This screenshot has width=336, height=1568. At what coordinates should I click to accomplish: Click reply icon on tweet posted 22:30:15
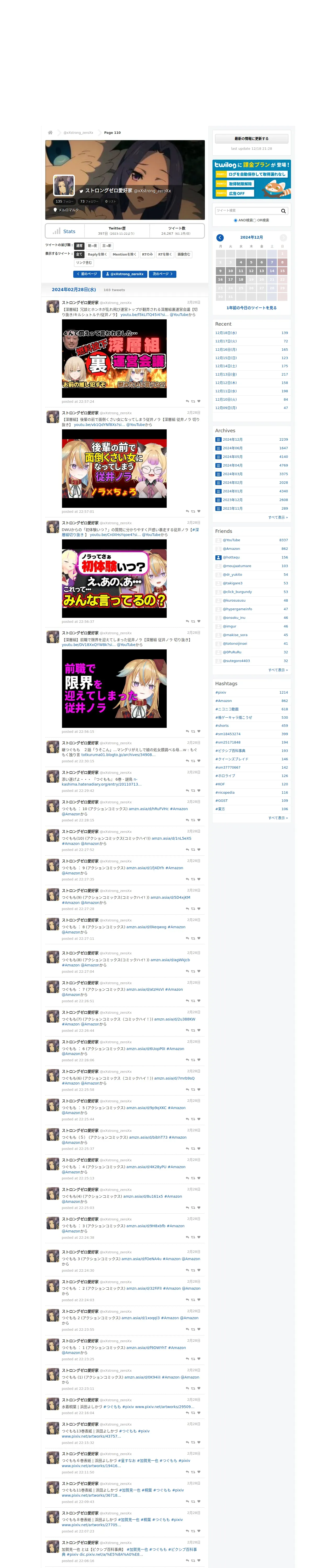pos(187,761)
